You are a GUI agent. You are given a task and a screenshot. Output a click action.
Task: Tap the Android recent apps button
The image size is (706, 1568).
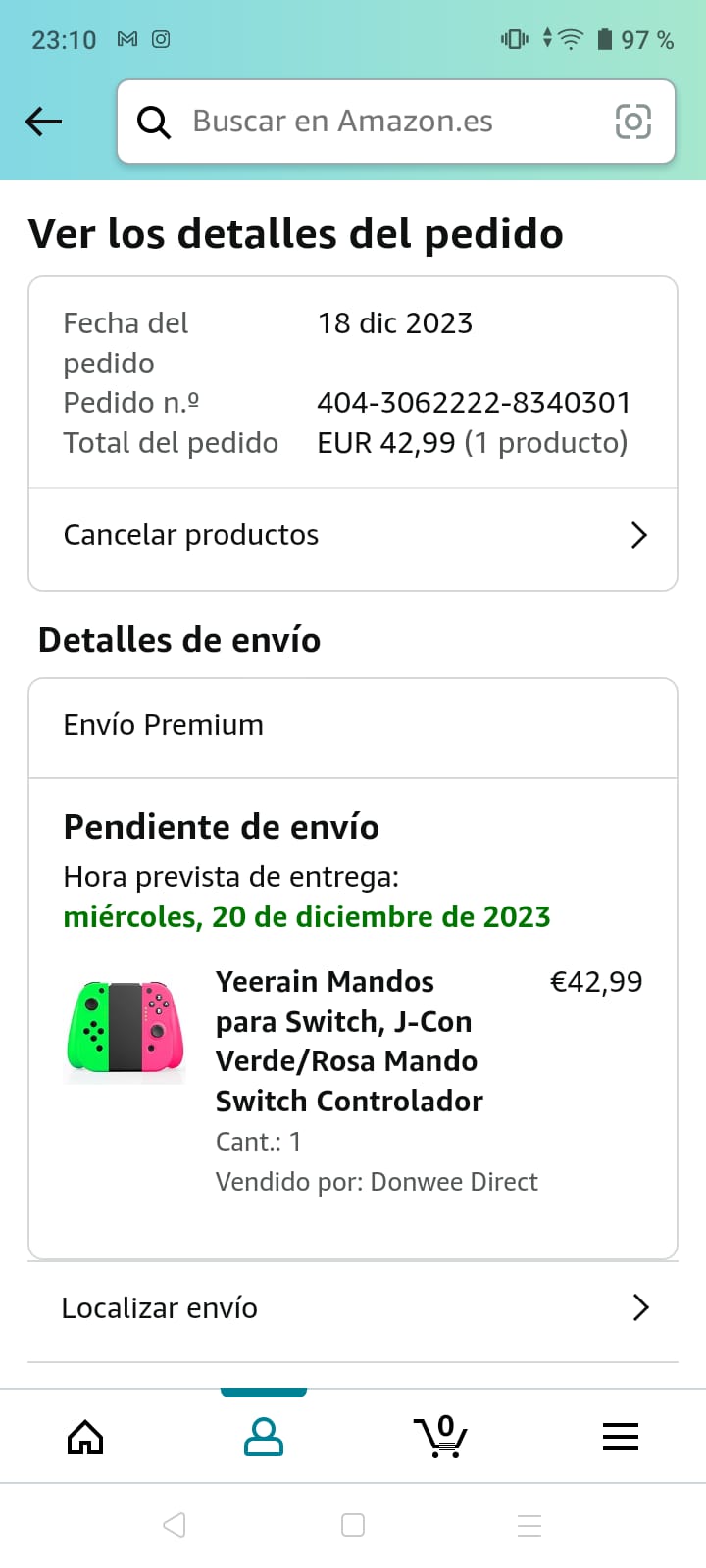(x=529, y=1525)
